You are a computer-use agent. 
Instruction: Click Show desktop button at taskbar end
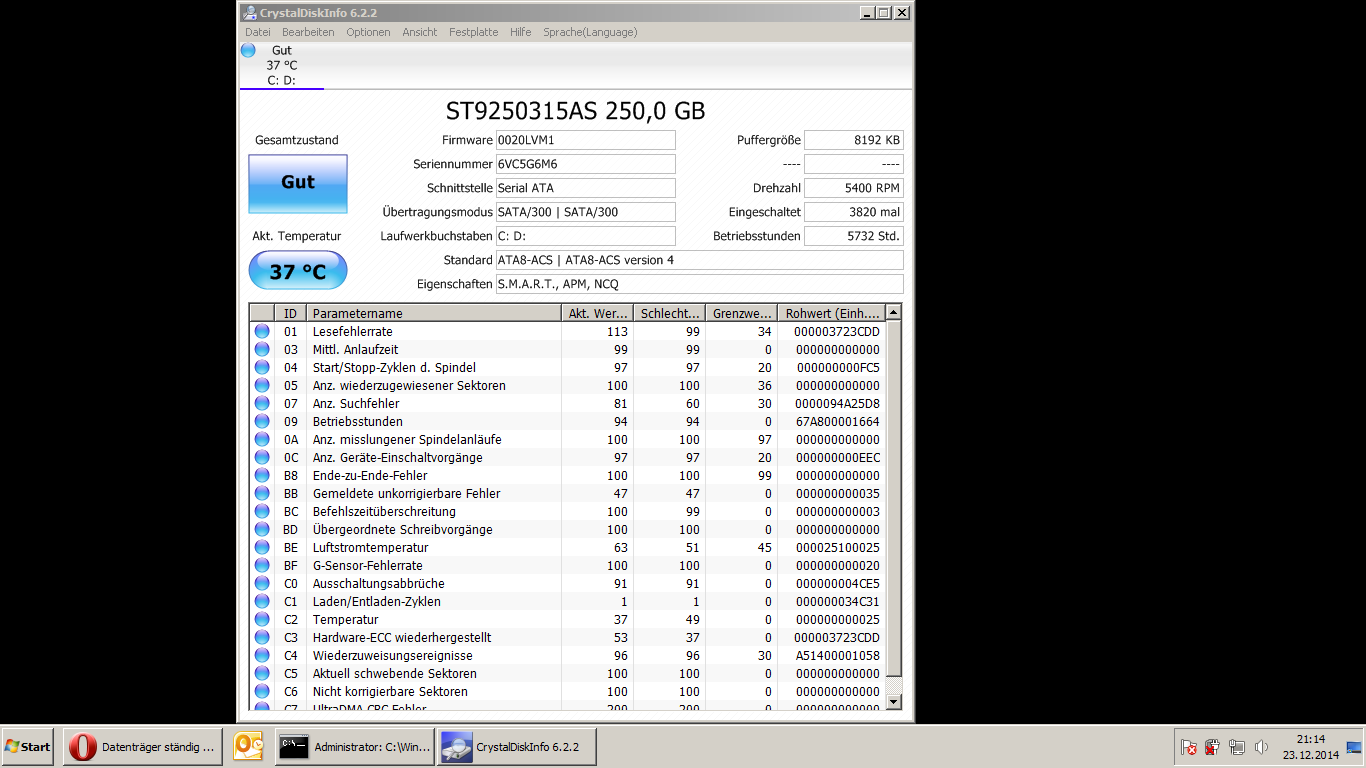[1354, 747]
